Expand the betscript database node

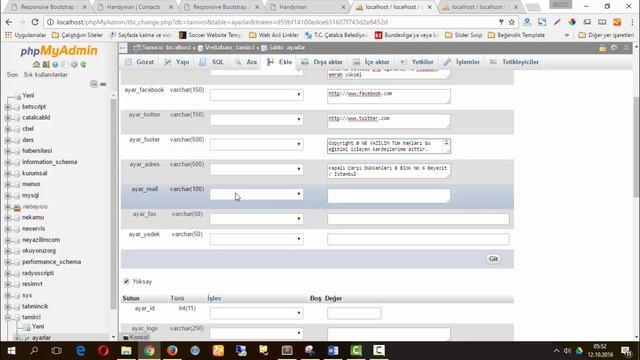pos(7,107)
